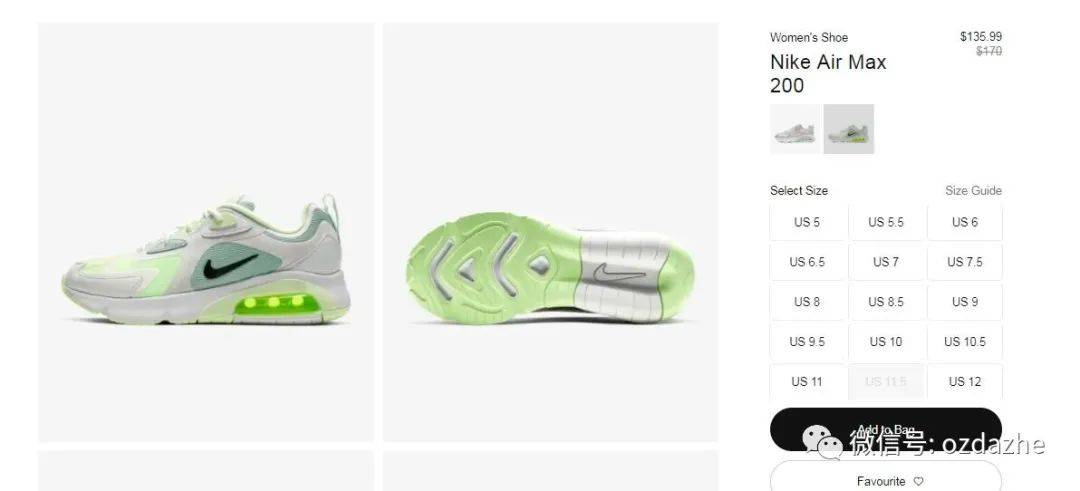
Task: Choose size US 5.5
Action: click(886, 222)
